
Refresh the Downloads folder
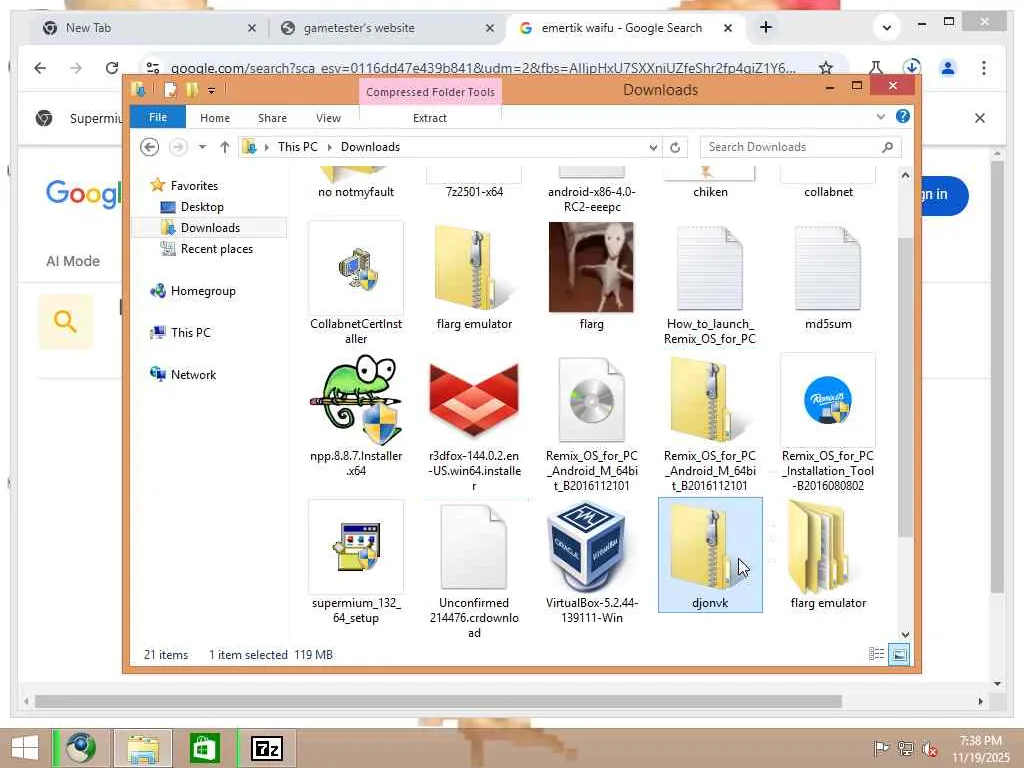click(675, 148)
